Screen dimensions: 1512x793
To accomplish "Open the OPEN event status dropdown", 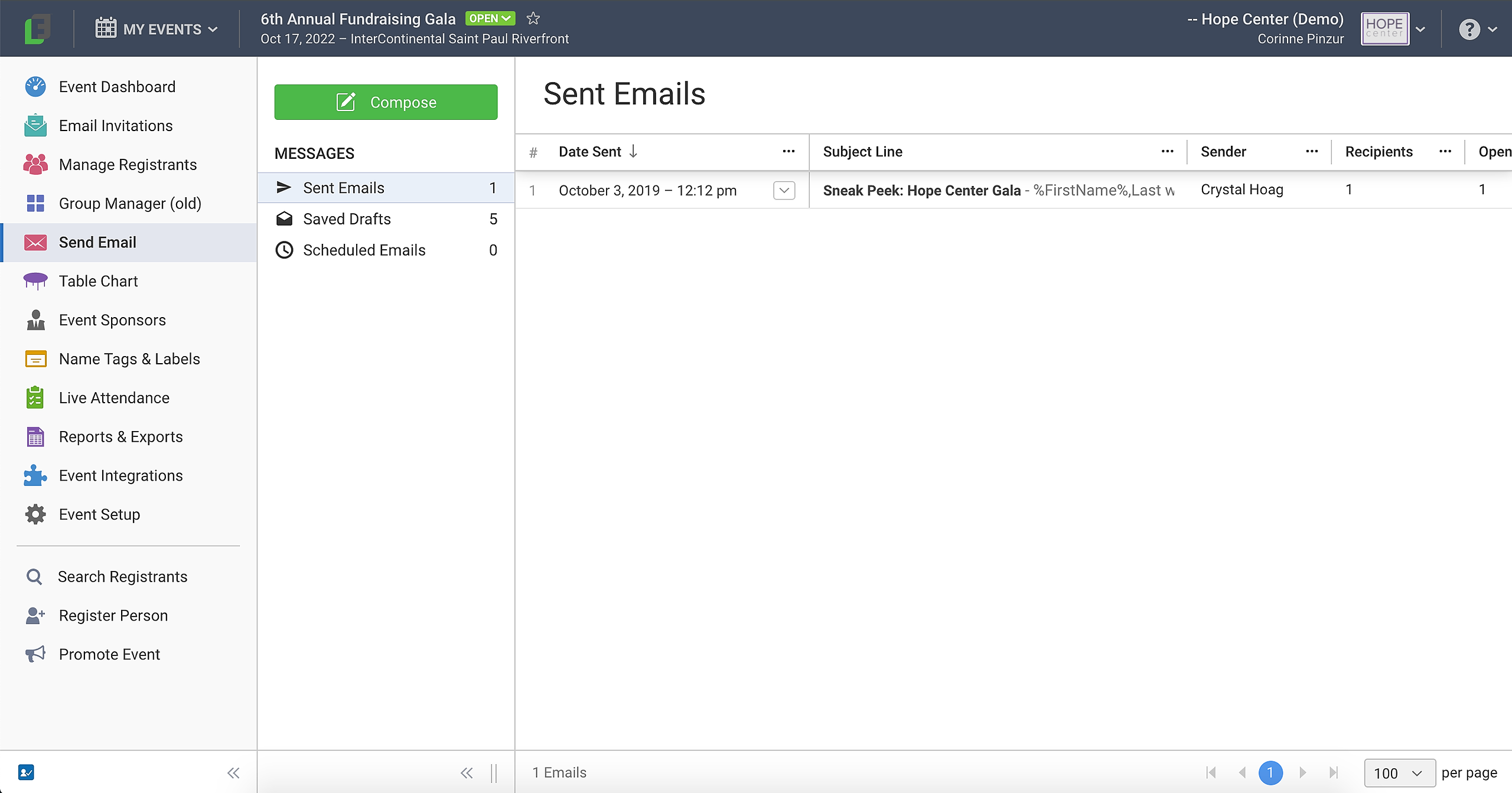I will pyautogui.click(x=490, y=18).
